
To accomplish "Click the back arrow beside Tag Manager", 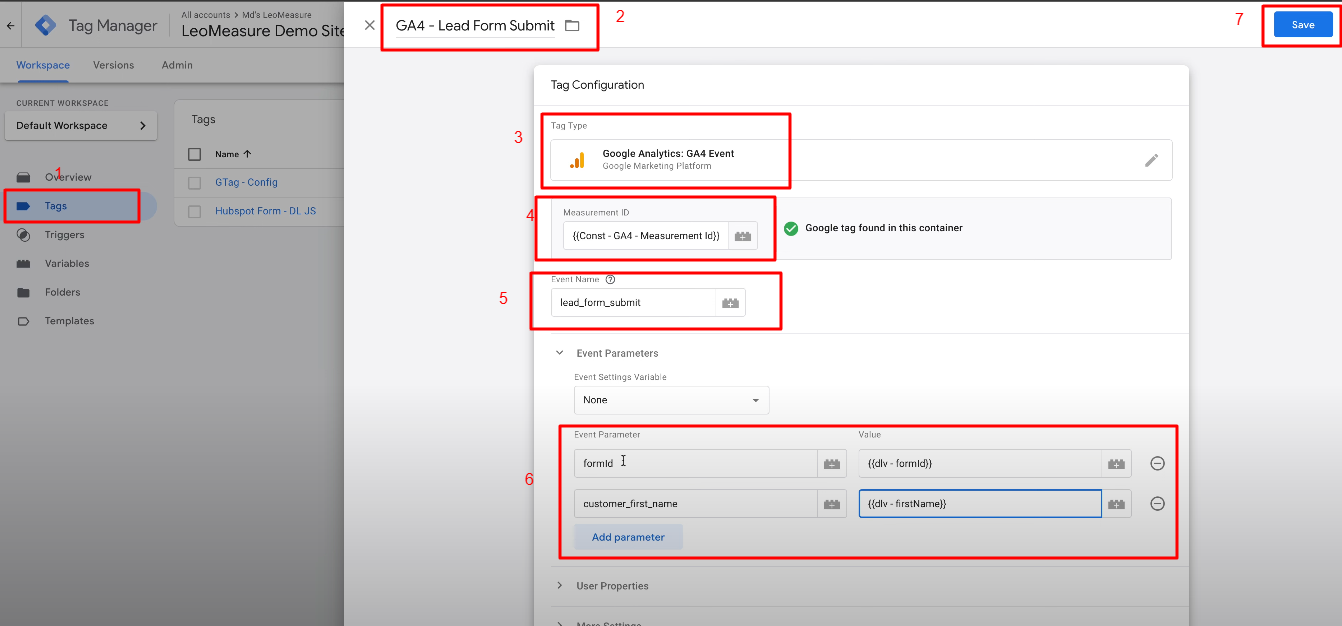I will (x=9, y=24).
